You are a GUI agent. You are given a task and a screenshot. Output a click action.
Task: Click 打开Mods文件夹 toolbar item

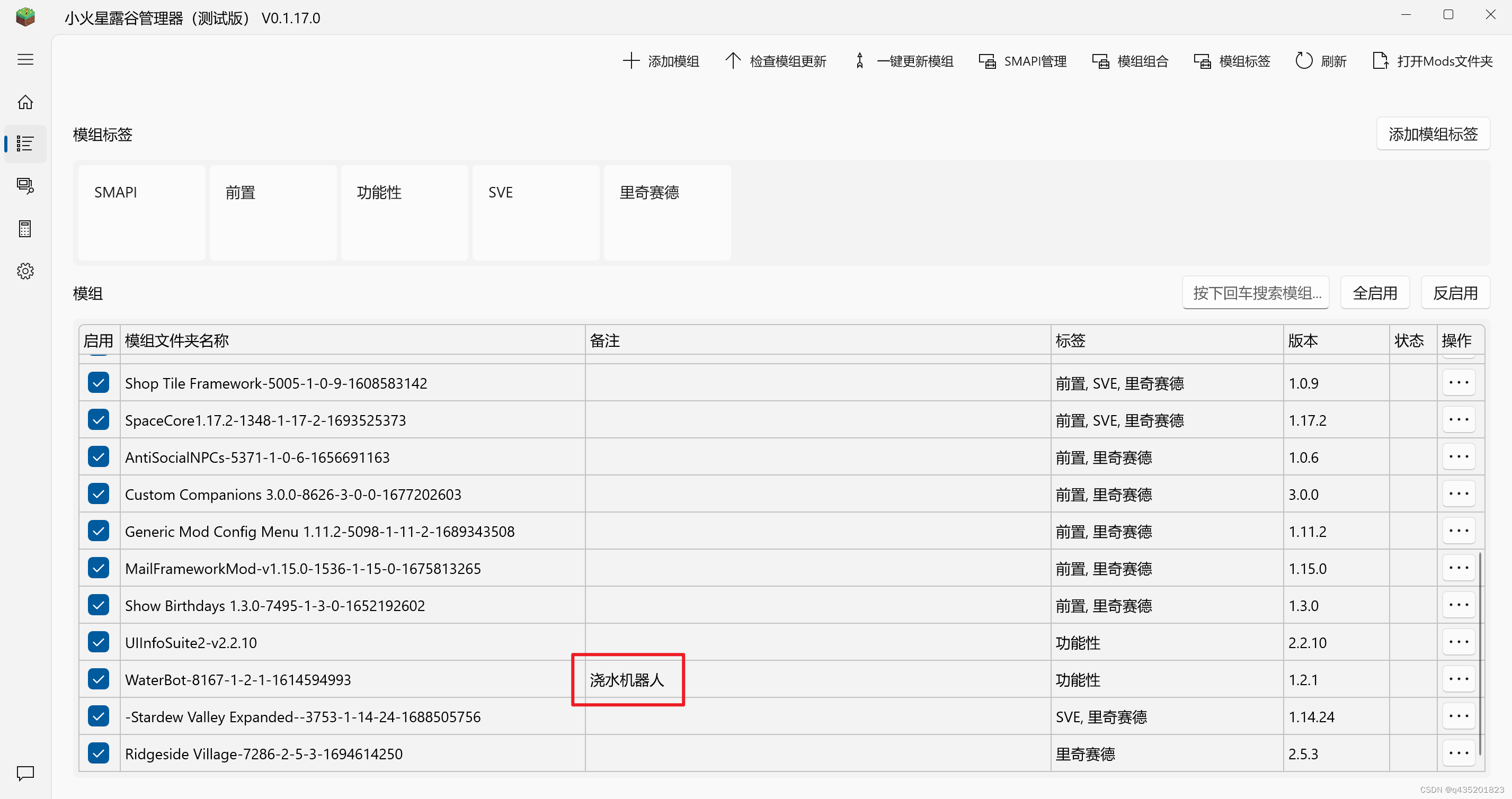pos(1433,61)
